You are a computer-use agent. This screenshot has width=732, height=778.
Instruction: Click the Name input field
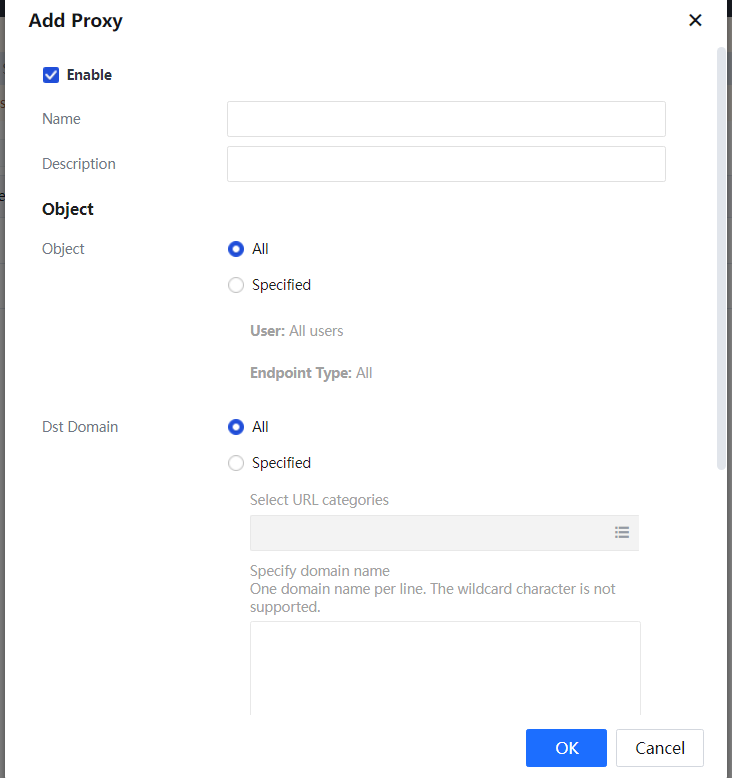(x=446, y=119)
